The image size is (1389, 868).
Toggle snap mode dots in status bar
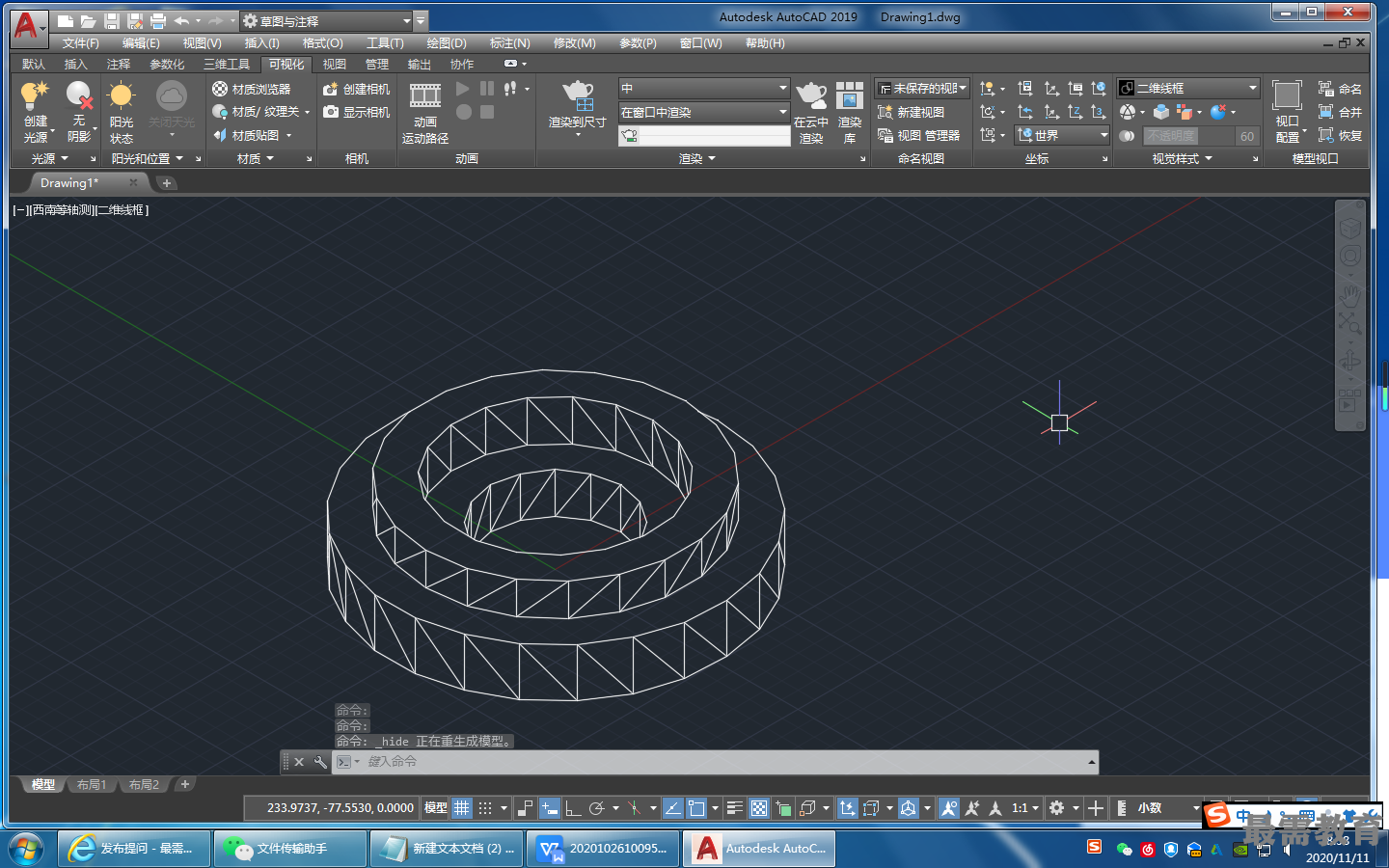pos(485,808)
